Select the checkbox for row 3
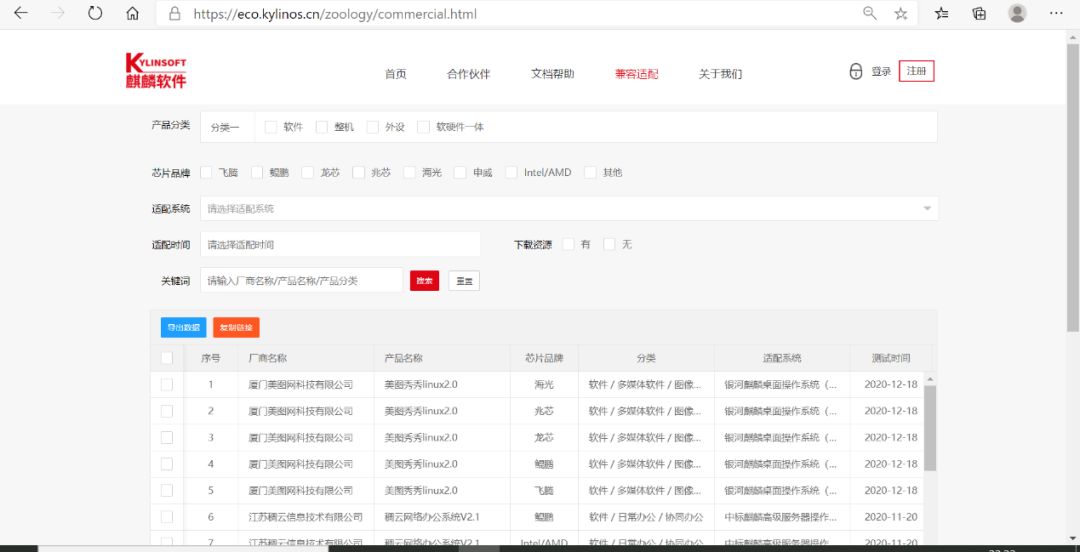 click(167, 438)
